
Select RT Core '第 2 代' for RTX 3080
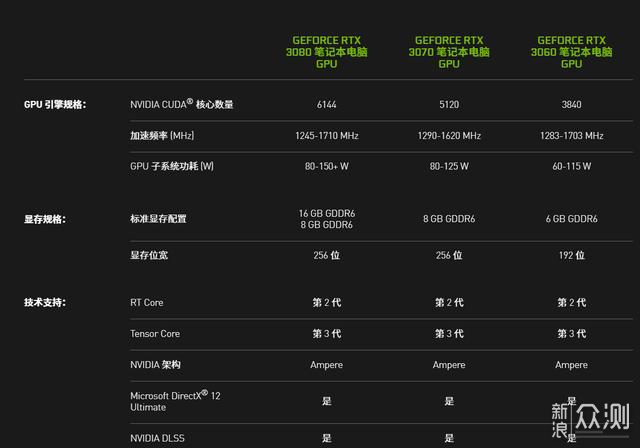point(327,303)
